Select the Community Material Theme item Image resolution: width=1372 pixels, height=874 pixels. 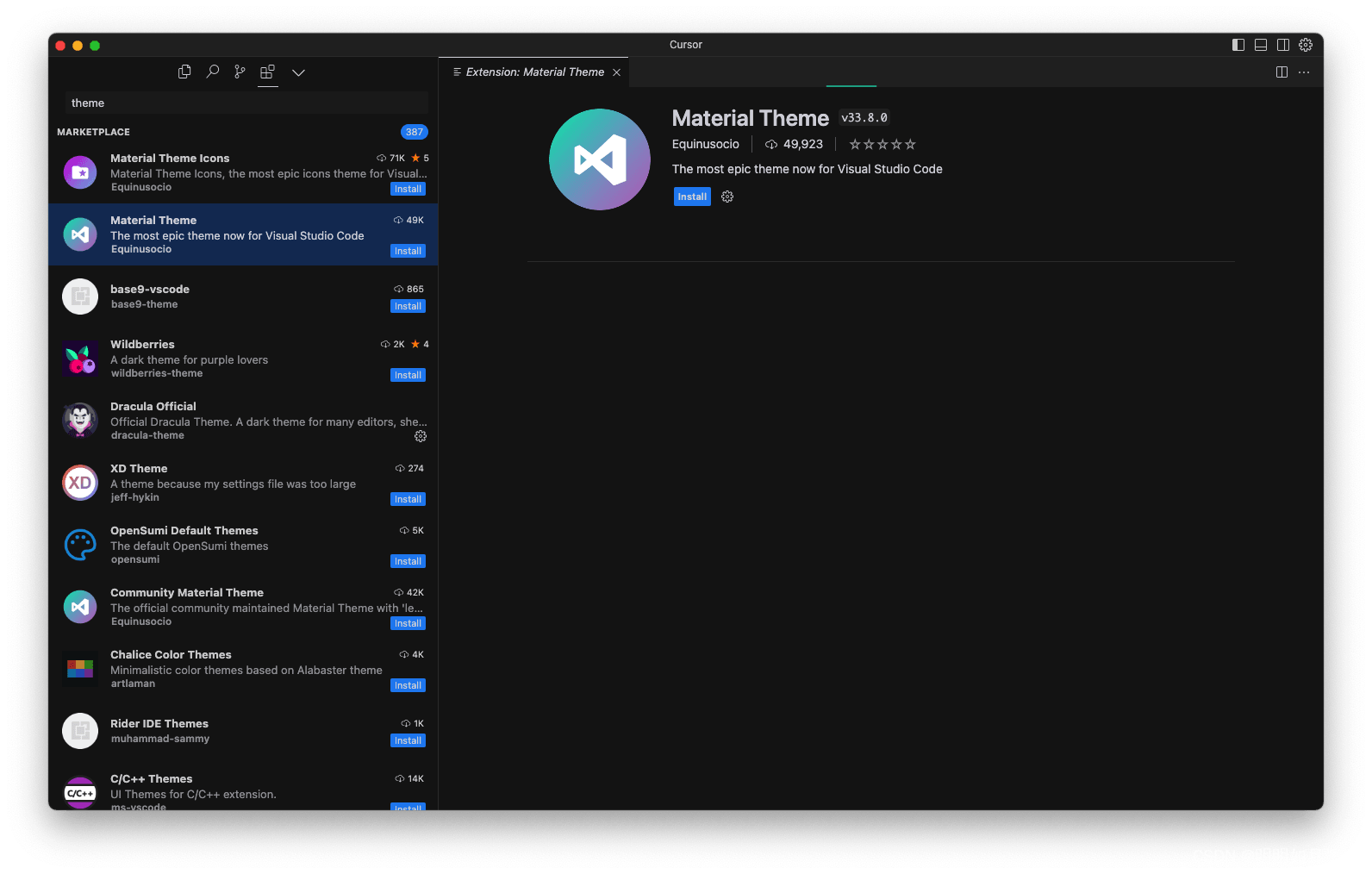pos(243,607)
